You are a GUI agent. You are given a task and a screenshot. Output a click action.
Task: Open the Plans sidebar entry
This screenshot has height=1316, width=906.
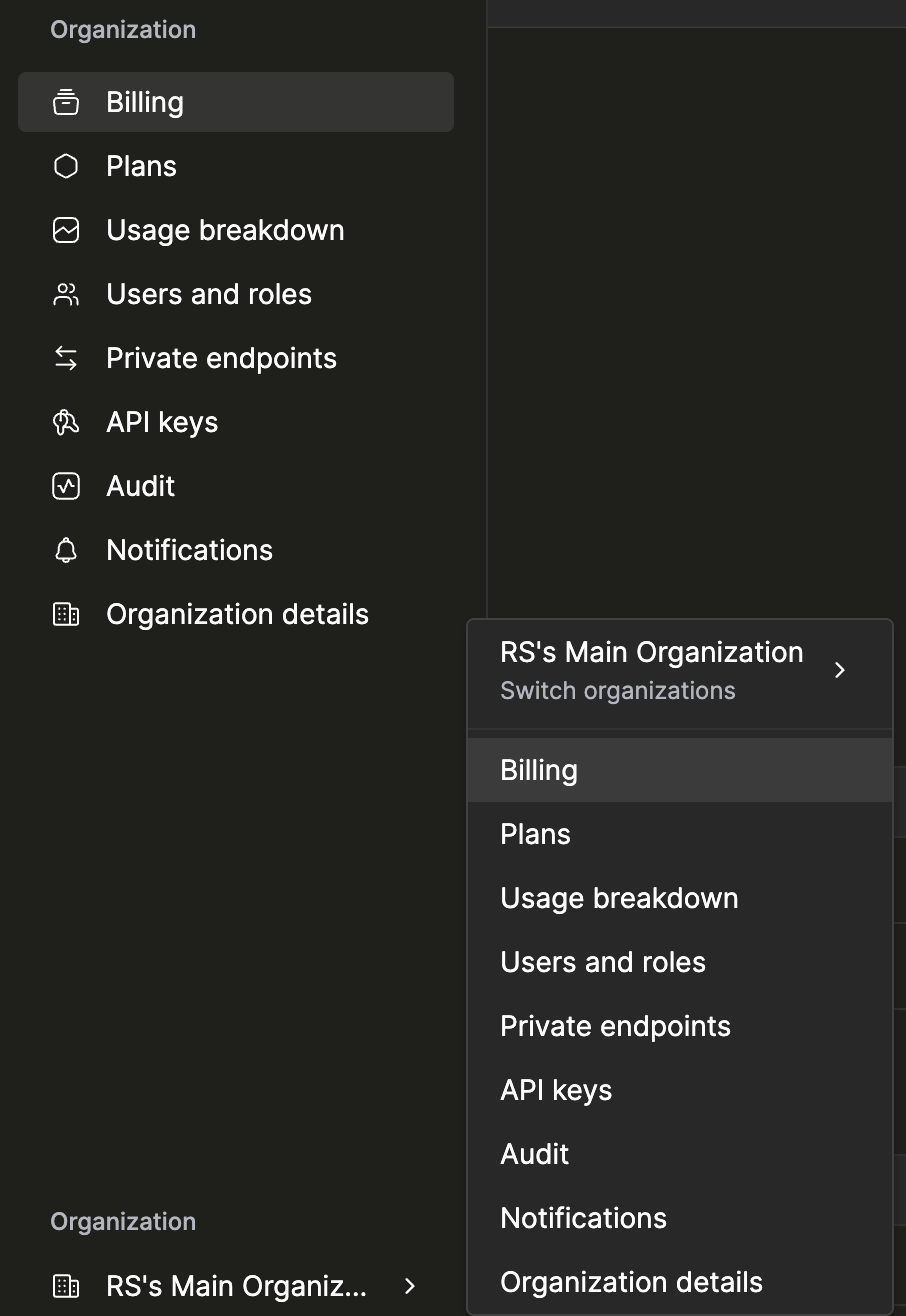[141, 166]
